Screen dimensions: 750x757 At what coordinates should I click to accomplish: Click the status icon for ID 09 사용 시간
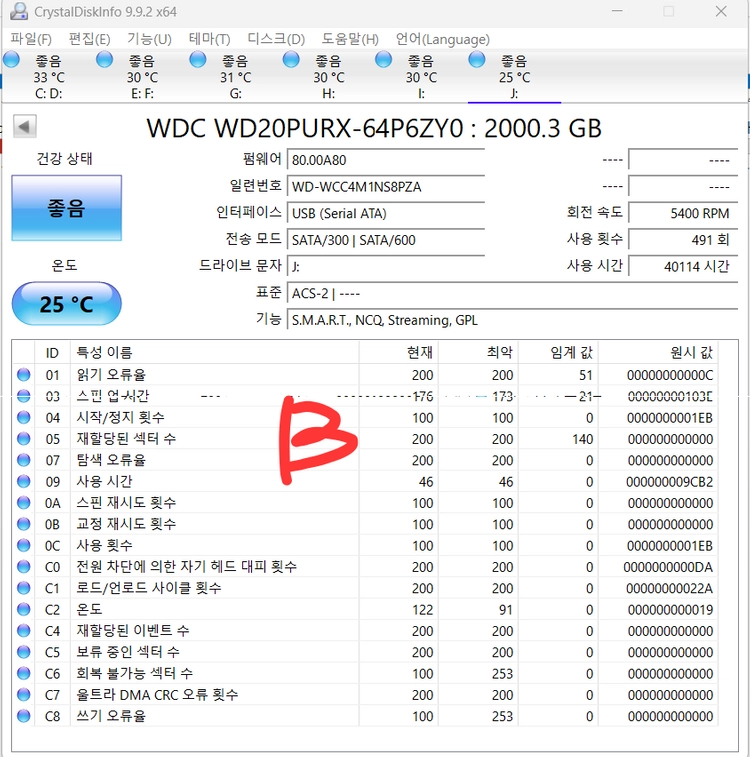pyautogui.click(x=23, y=481)
